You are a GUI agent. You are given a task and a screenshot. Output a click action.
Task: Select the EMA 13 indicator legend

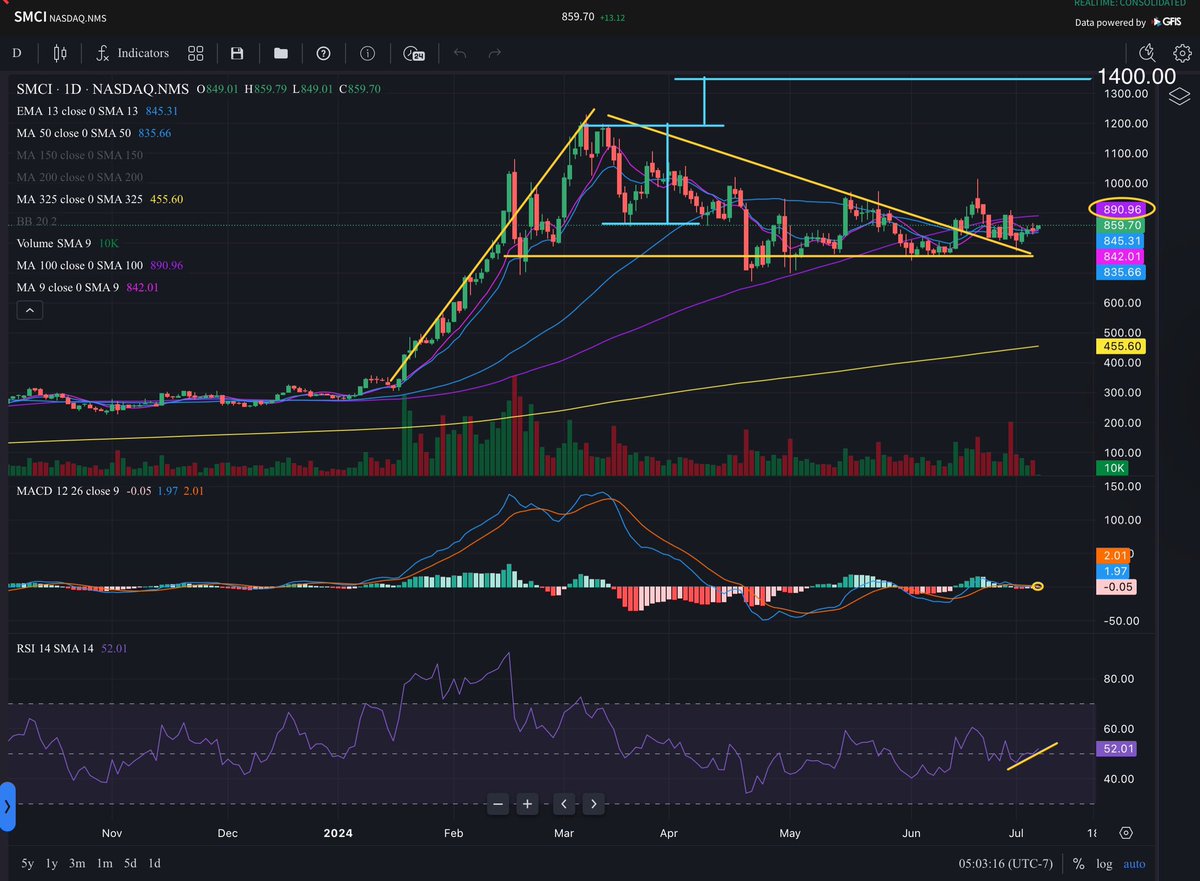click(x=97, y=111)
